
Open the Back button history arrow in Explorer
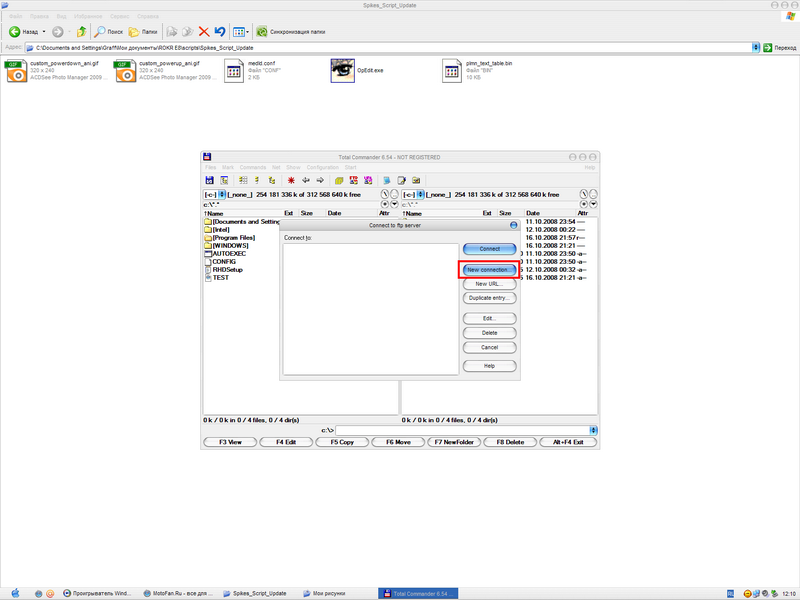click(x=44, y=32)
